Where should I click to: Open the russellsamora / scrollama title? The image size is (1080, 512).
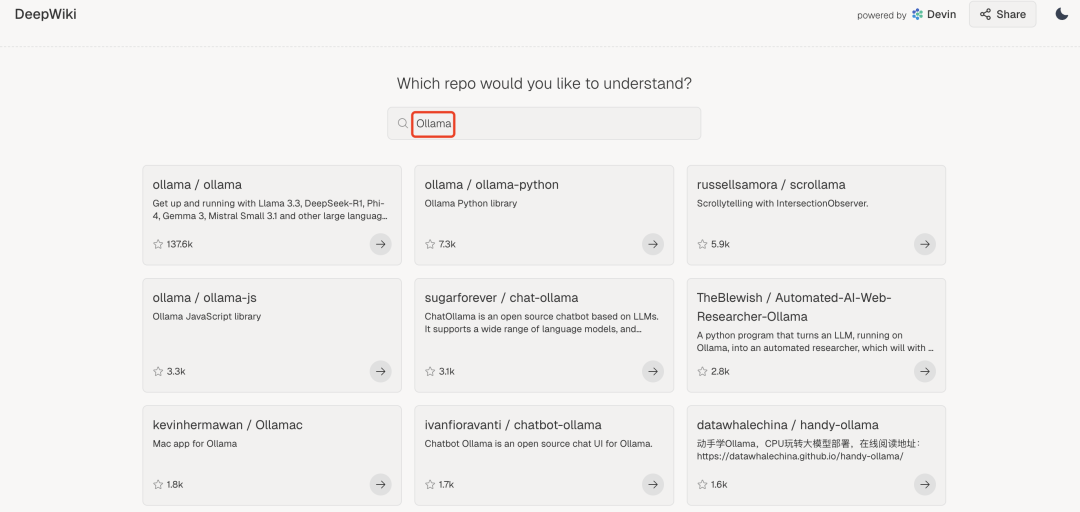pos(771,185)
